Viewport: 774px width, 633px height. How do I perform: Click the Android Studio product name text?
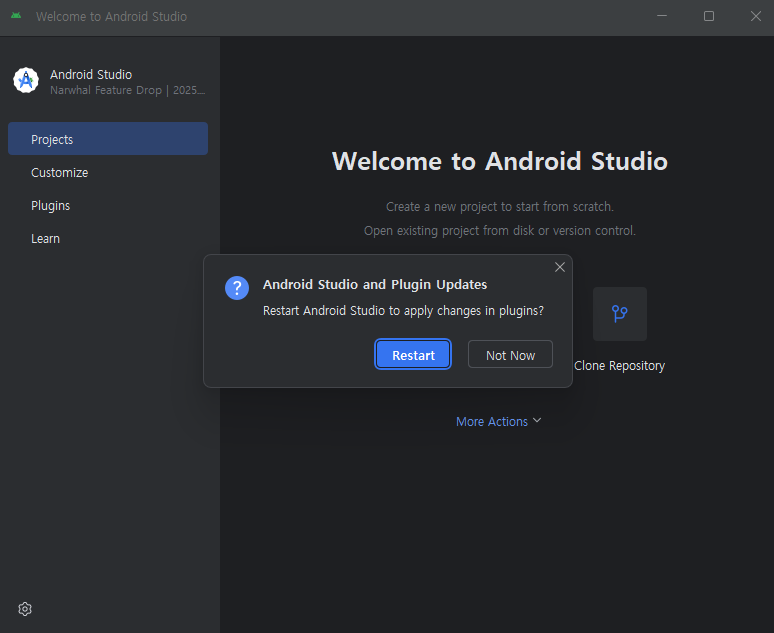[91, 75]
